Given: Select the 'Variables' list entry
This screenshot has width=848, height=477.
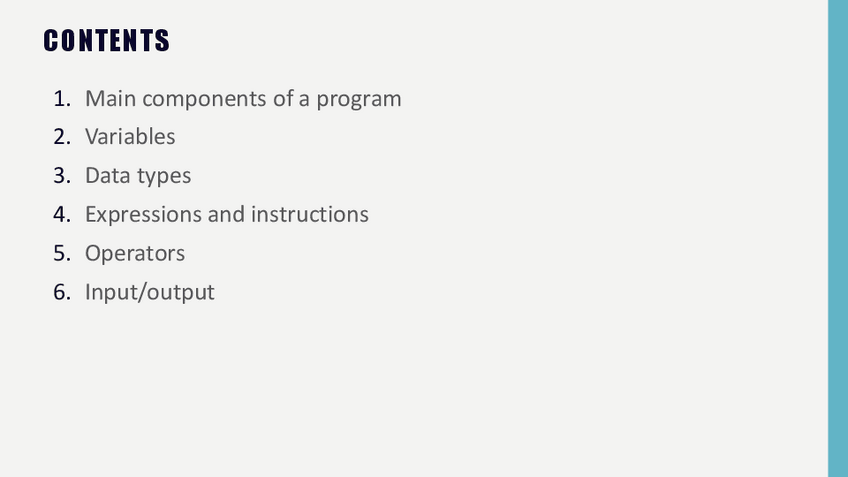Looking at the screenshot, I should [130, 137].
